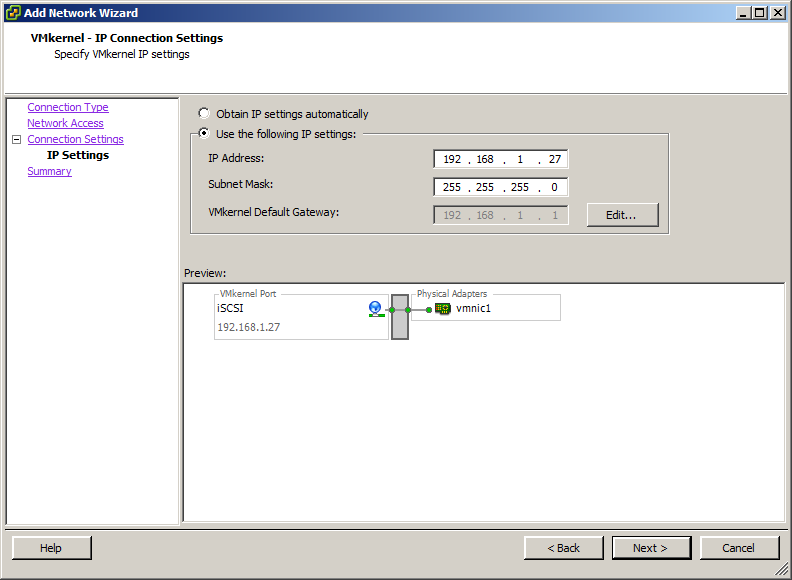This screenshot has width=792, height=580.
Task: Cancel the Add Network Wizard
Action: pyautogui.click(x=739, y=548)
